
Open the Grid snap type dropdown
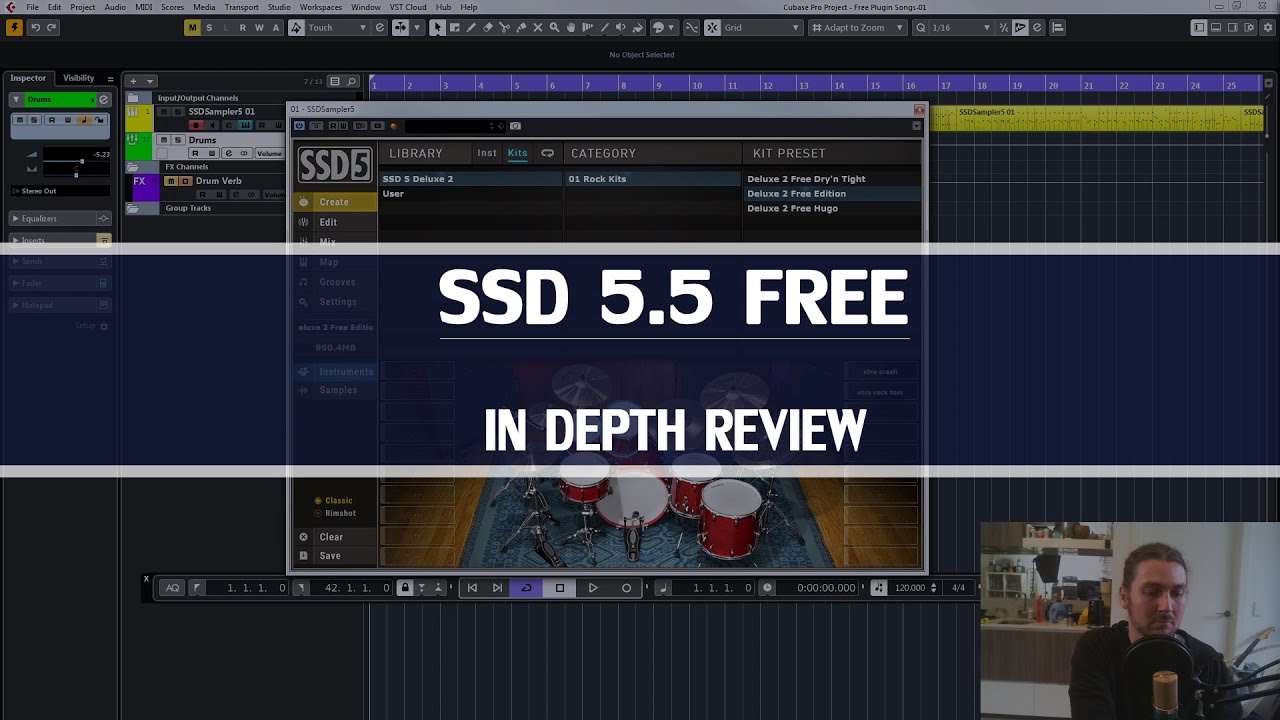click(x=762, y=27)
